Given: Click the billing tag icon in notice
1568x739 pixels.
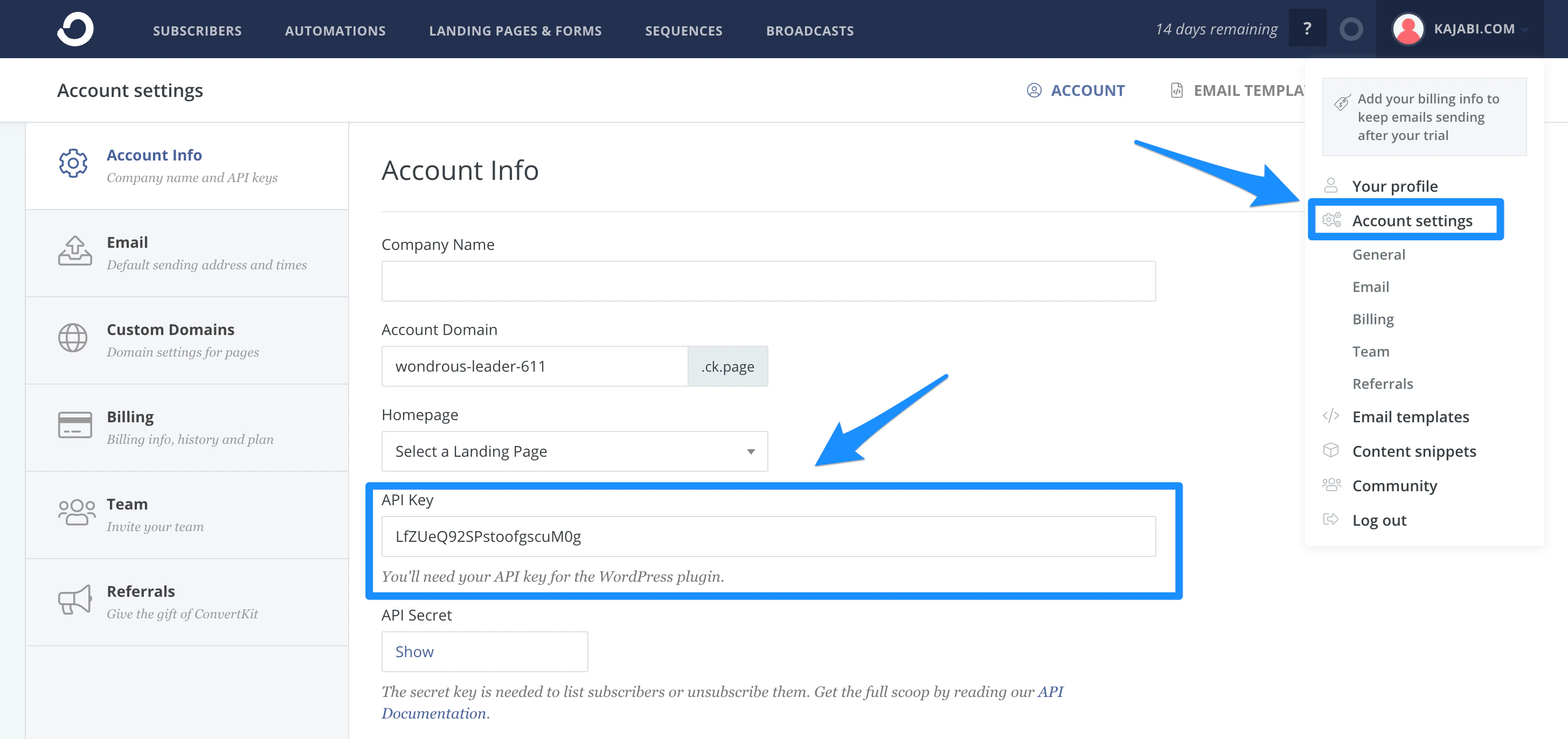Looking at the screenshot, I should click(x=1342, y=102).
